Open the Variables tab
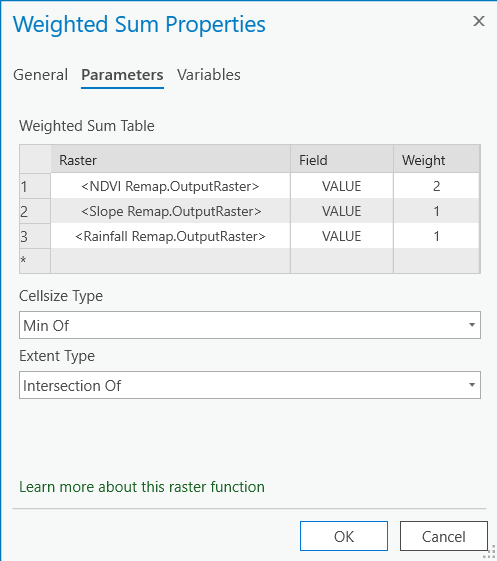 pos(209,75)
